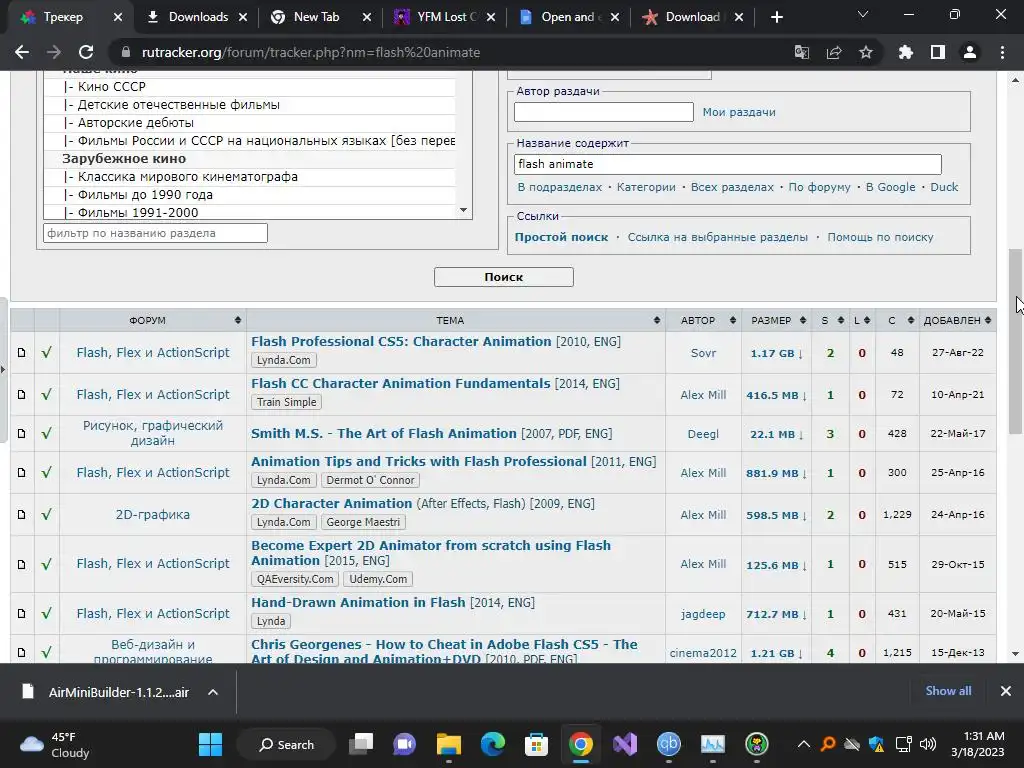The image size is (1024, 768).
Task: Bookmark this page with the star icon
Action: pos(866,52)
